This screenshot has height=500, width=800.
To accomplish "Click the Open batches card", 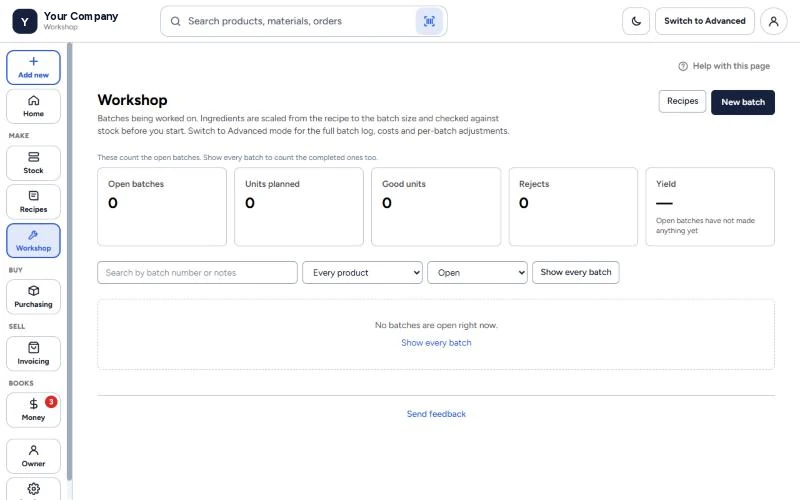I will pos(162,207).
